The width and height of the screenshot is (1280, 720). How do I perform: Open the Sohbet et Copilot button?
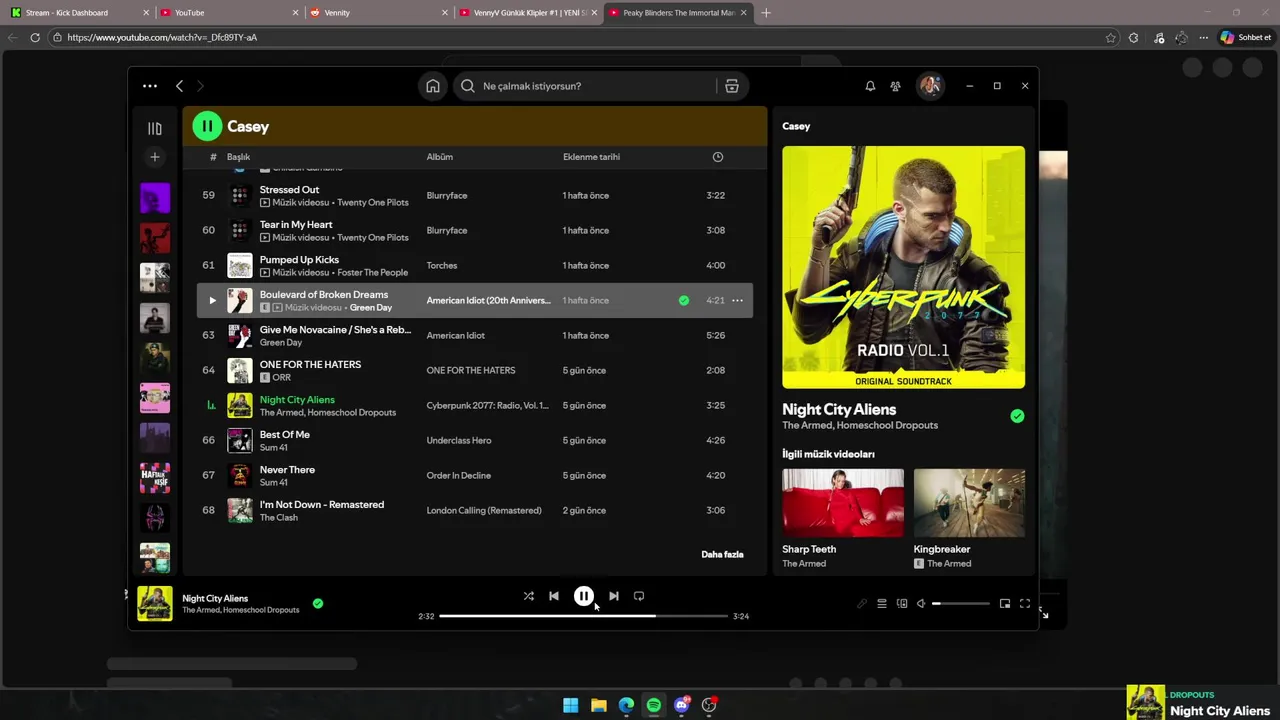1246,37
